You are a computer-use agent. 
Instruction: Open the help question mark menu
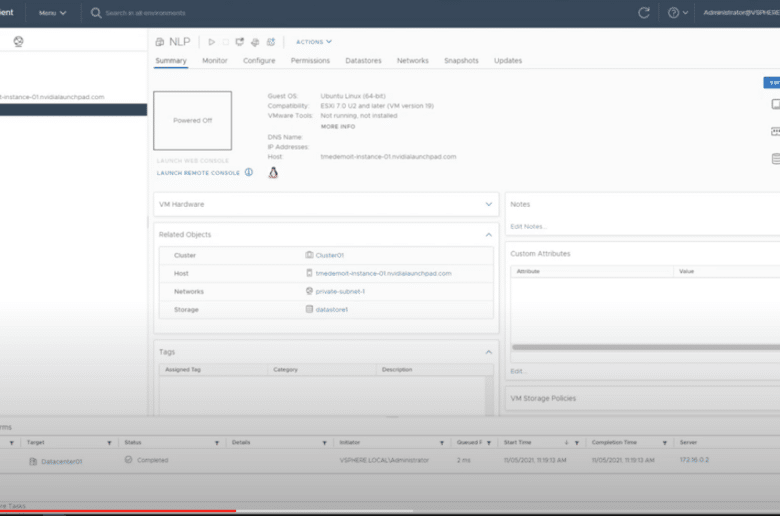click(x=678, y=13)
